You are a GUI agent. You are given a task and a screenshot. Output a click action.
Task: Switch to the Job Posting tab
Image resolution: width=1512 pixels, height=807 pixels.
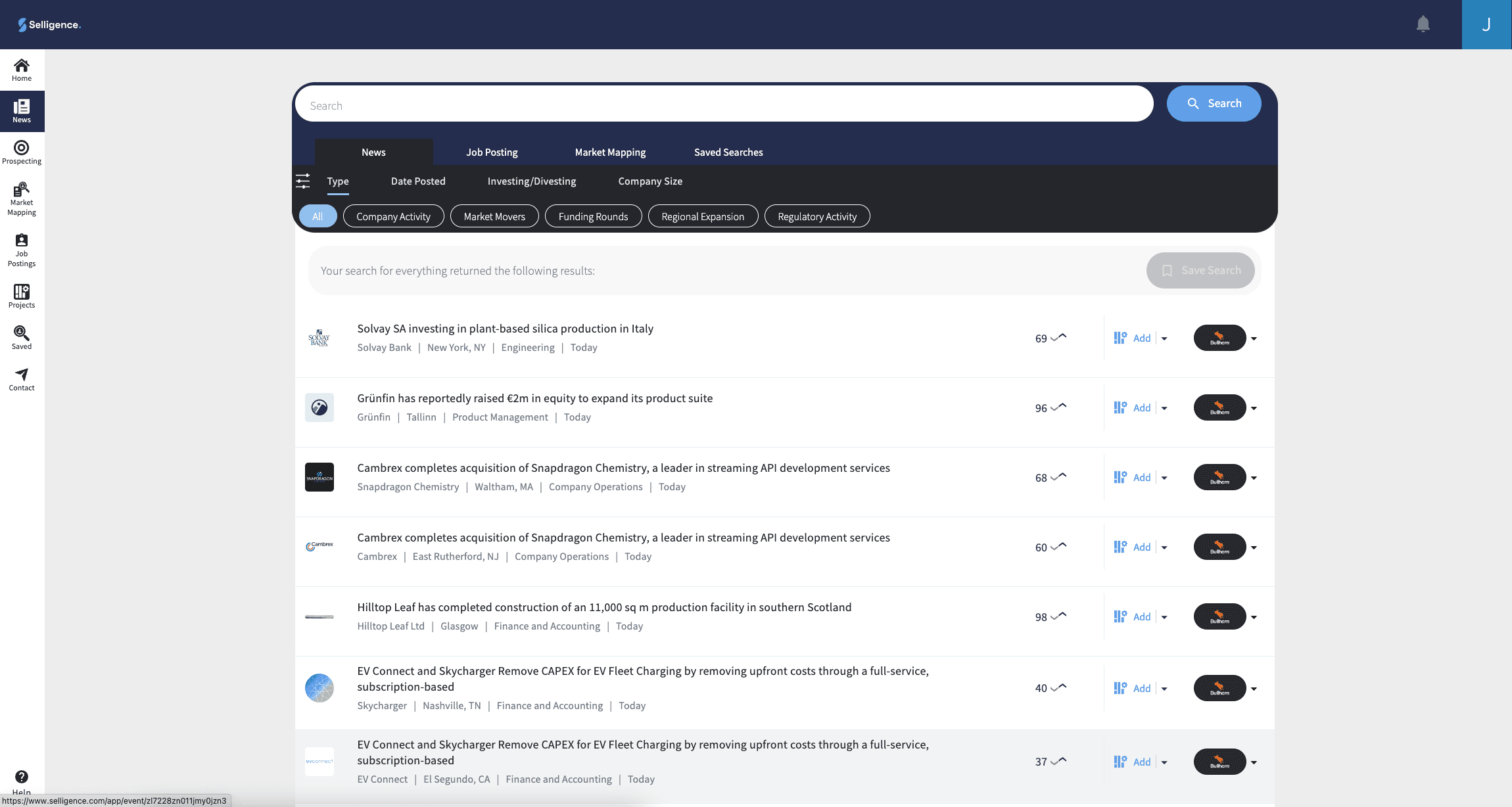tap(492, 152)
